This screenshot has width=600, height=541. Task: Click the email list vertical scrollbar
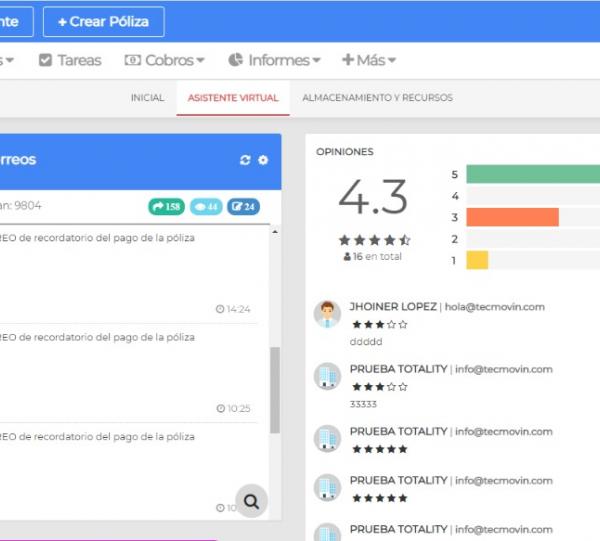(x=275, y=390)
